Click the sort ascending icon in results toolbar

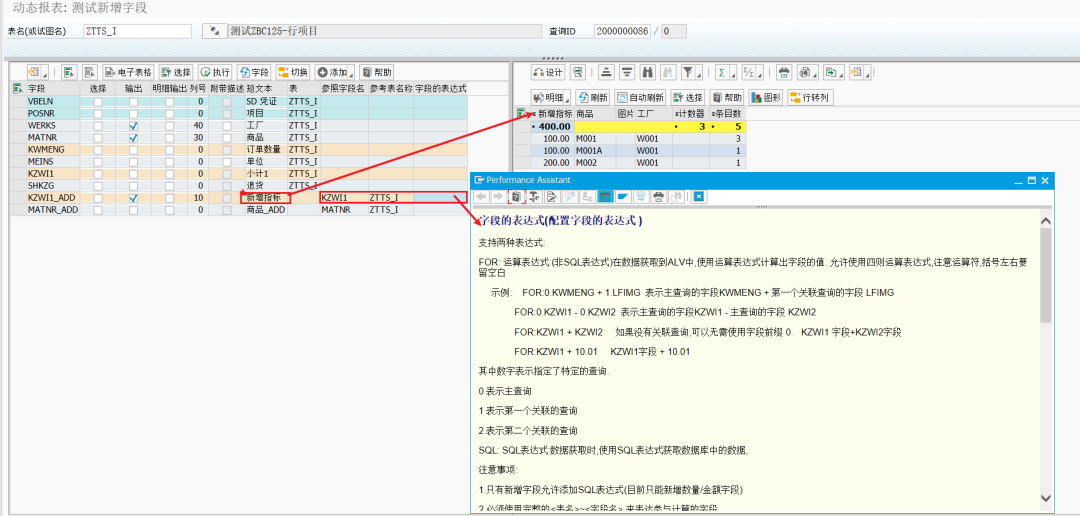click(x=606, y=72)
